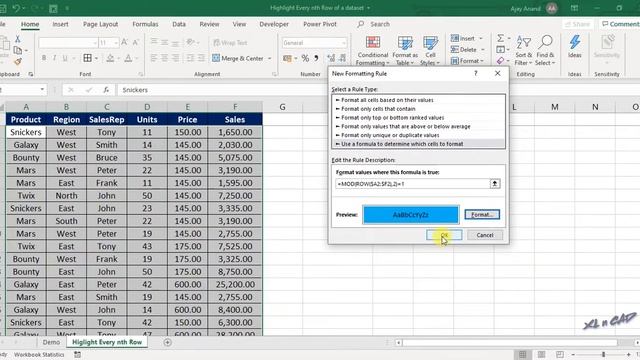
Task: Open Cell Styles gallery
Action: [x=430, y=51]
